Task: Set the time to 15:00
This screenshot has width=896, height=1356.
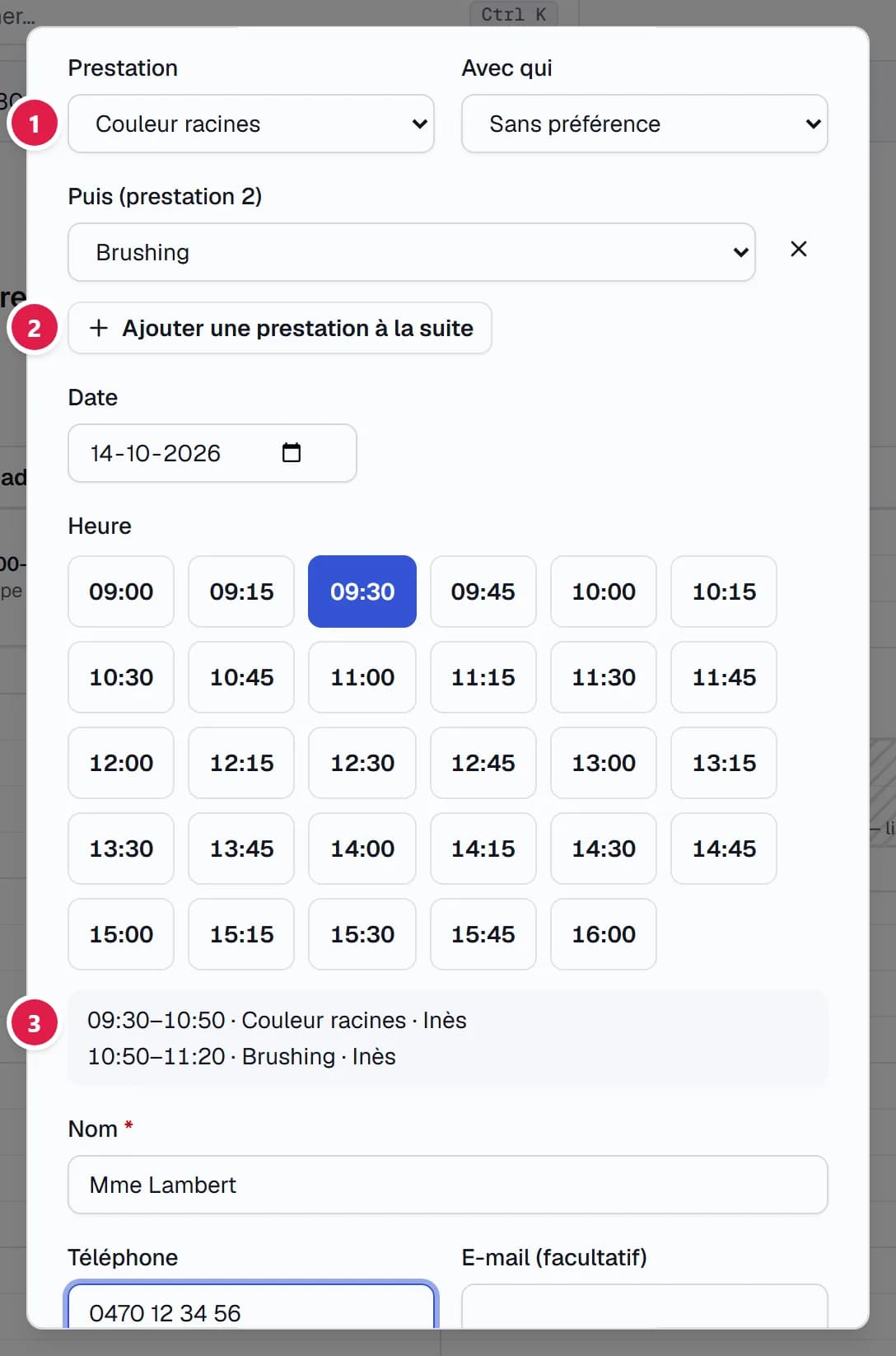Action: (x=121, y=934)
